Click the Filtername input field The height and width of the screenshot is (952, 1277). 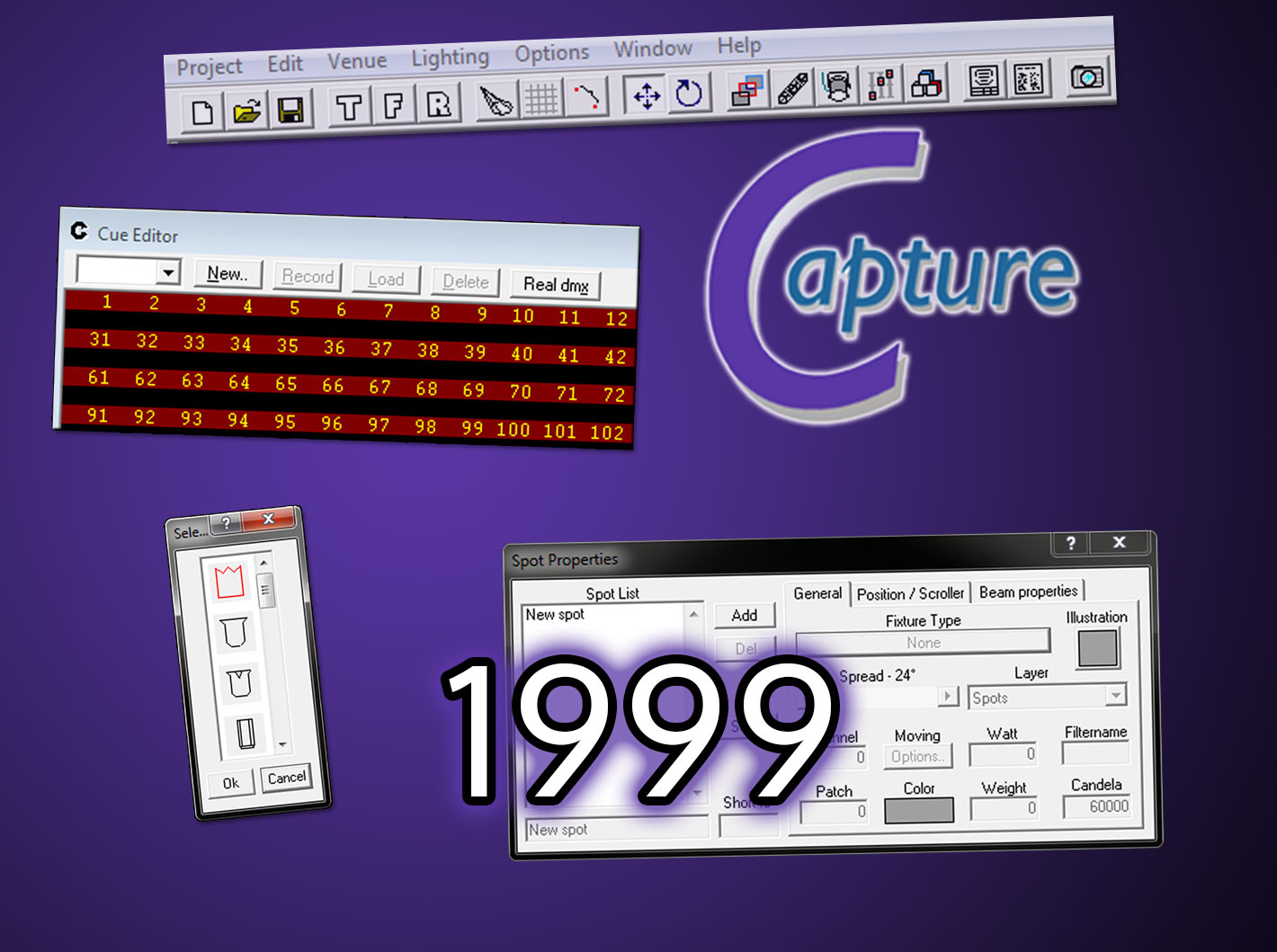(1094, 752)
